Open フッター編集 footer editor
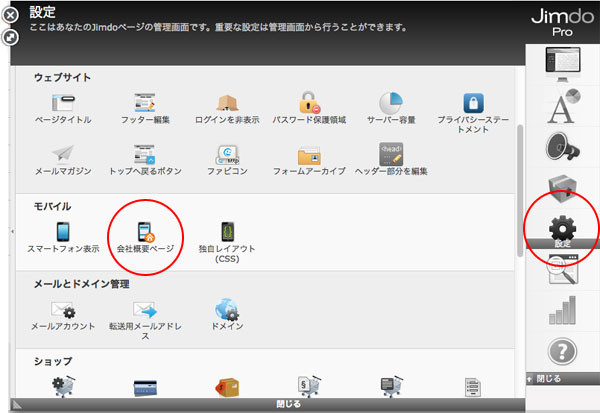The image size is (600, 413). click(145, 109)
